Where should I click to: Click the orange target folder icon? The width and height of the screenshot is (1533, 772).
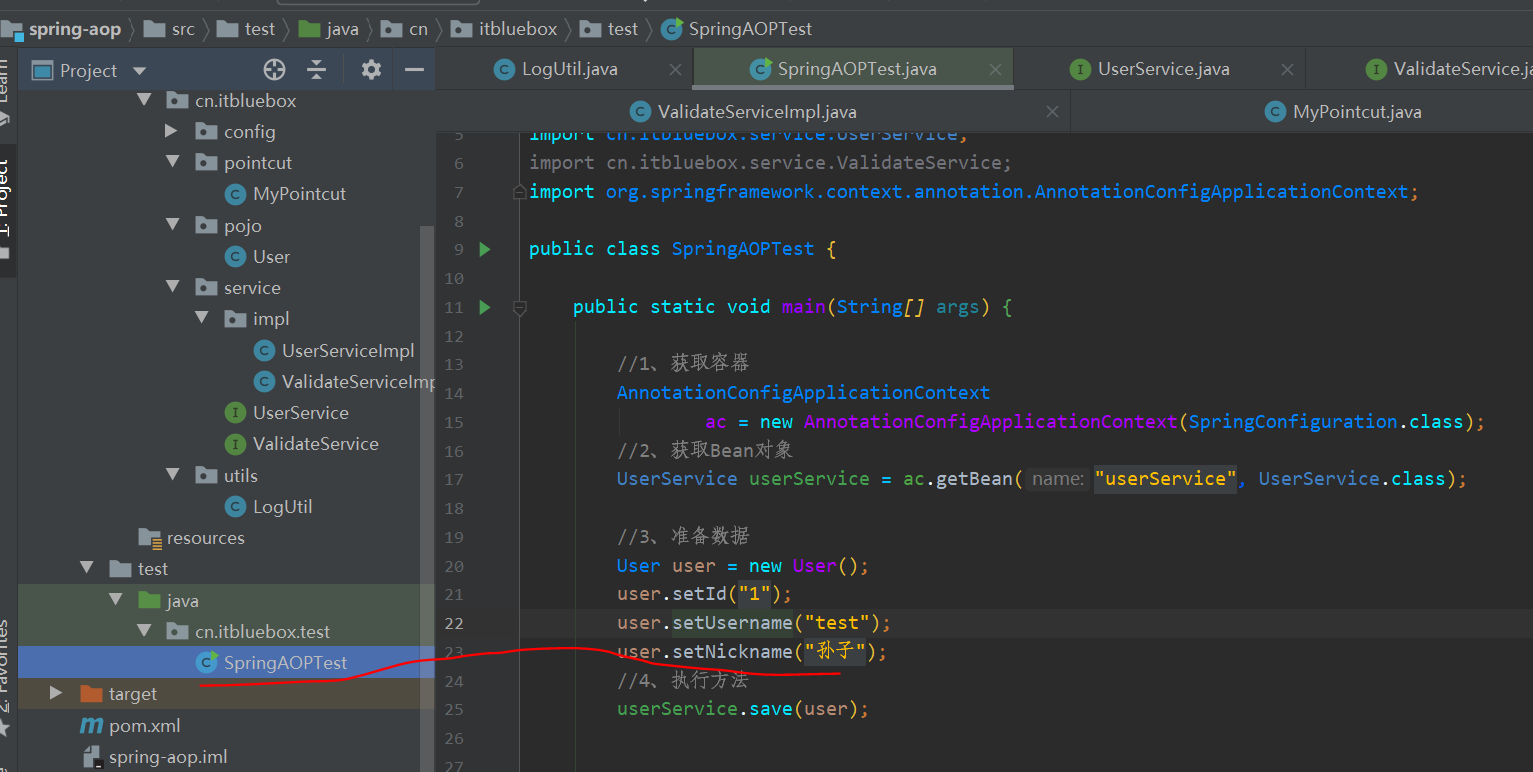(x=91, y=693)
